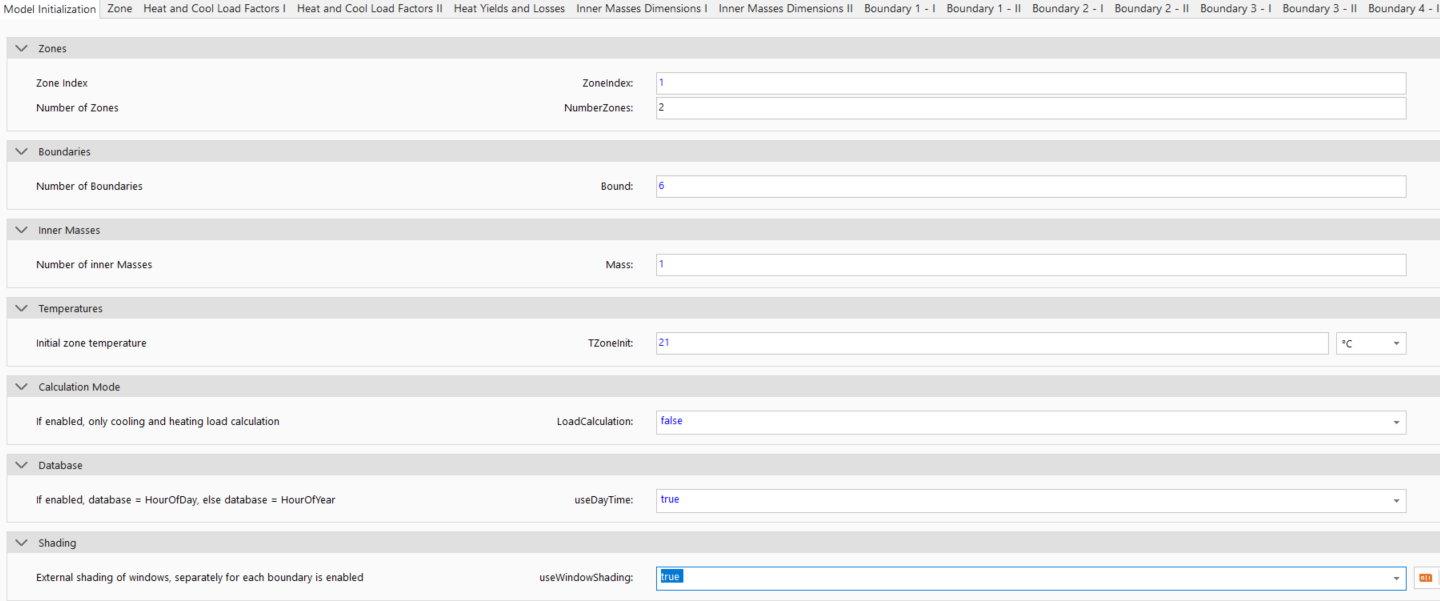This screenshot has width=1440, height=601.
Task: Switch to Boundary 1 - II tab
Action: click(x=984, y=9)
